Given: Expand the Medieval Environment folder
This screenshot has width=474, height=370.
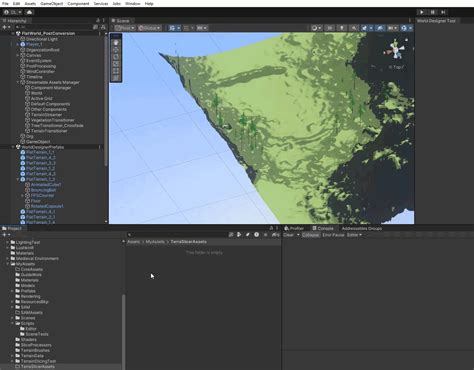Looking at the screenshot, I should [x=8, y=259].
